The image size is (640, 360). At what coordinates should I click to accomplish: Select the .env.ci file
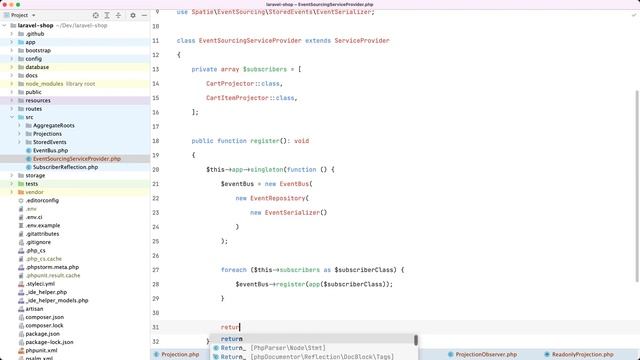click(x=34, y=217)
